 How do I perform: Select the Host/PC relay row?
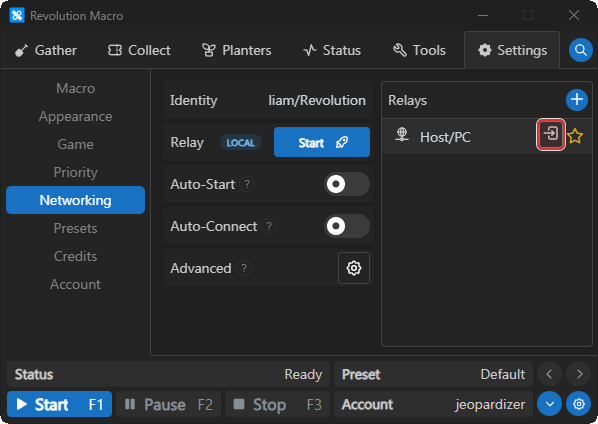(487, 136)
